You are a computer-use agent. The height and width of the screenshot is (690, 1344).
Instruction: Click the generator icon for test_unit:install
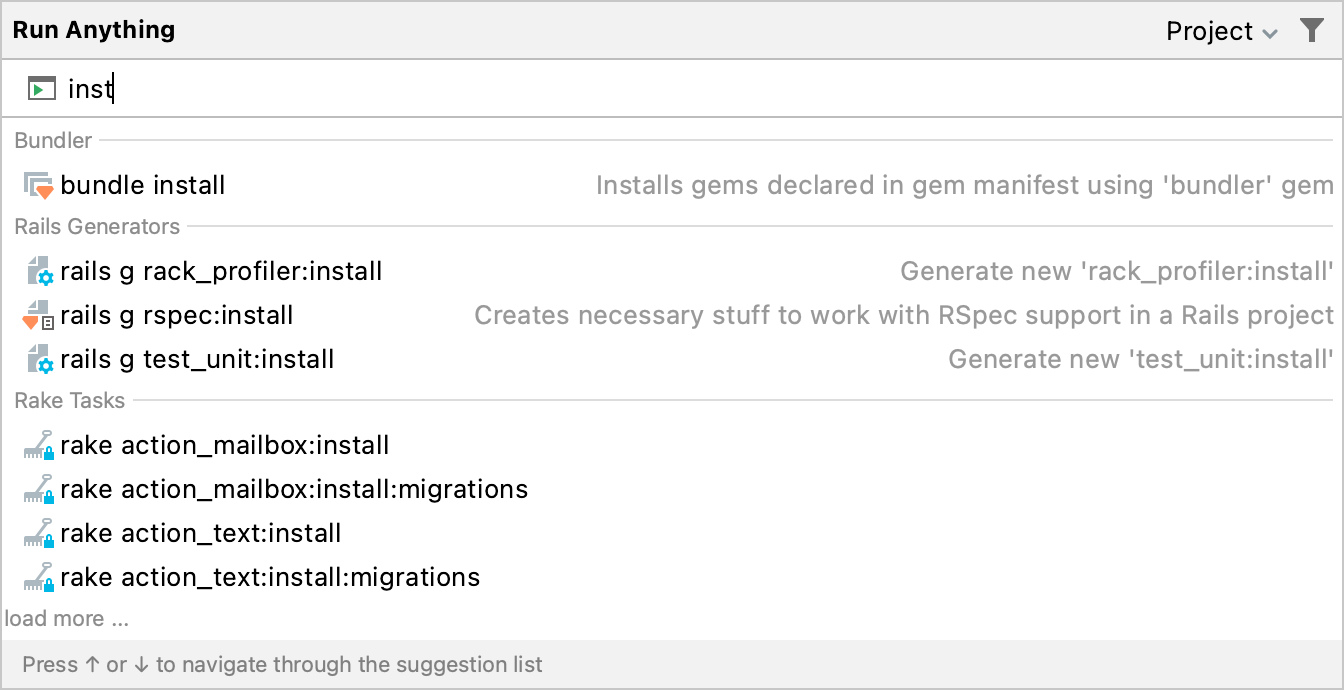click(40, 359)
